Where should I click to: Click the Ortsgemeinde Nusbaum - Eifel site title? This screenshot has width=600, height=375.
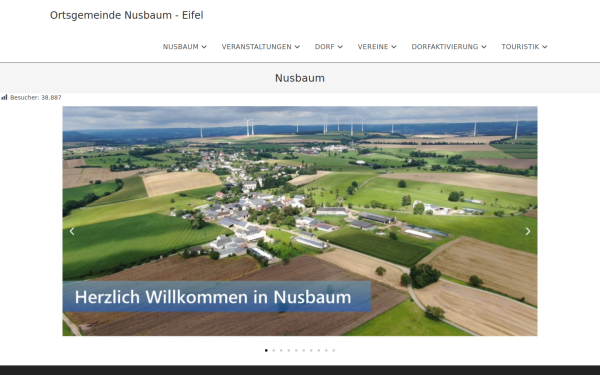[x=127, y=15]
